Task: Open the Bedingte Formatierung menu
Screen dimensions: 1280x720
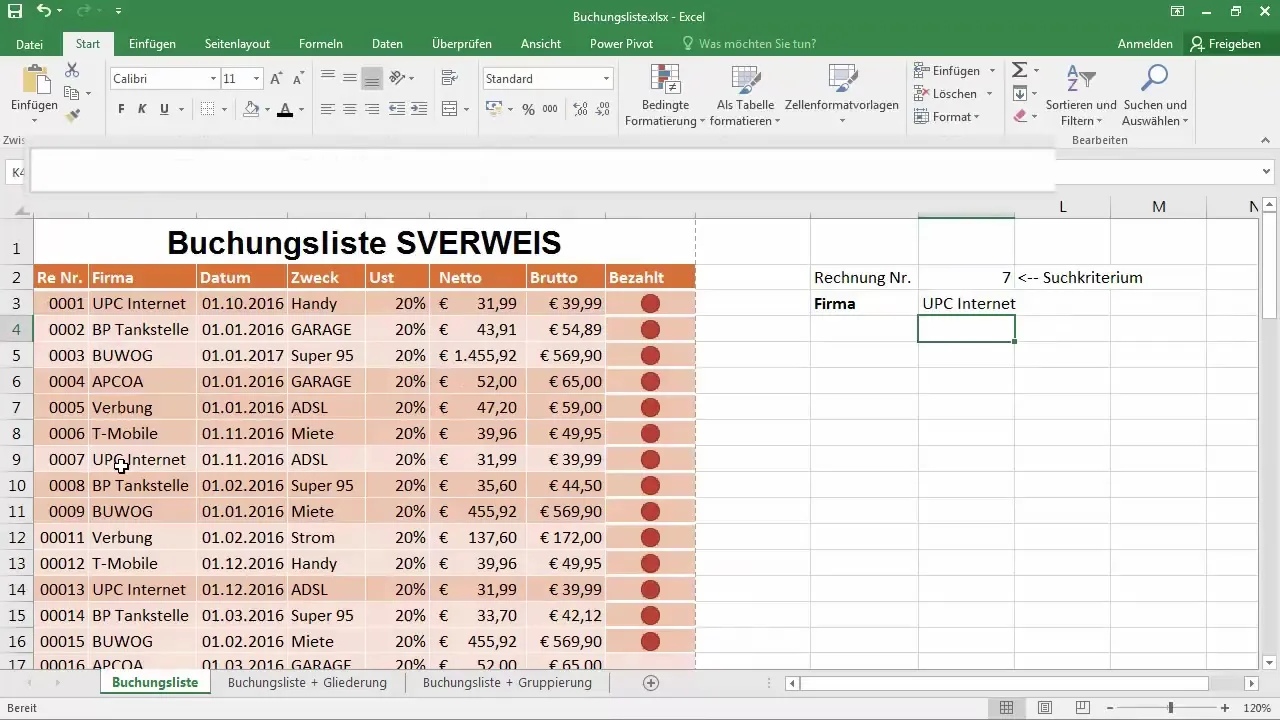Action: pyautogui.click(x=665, y=95)
